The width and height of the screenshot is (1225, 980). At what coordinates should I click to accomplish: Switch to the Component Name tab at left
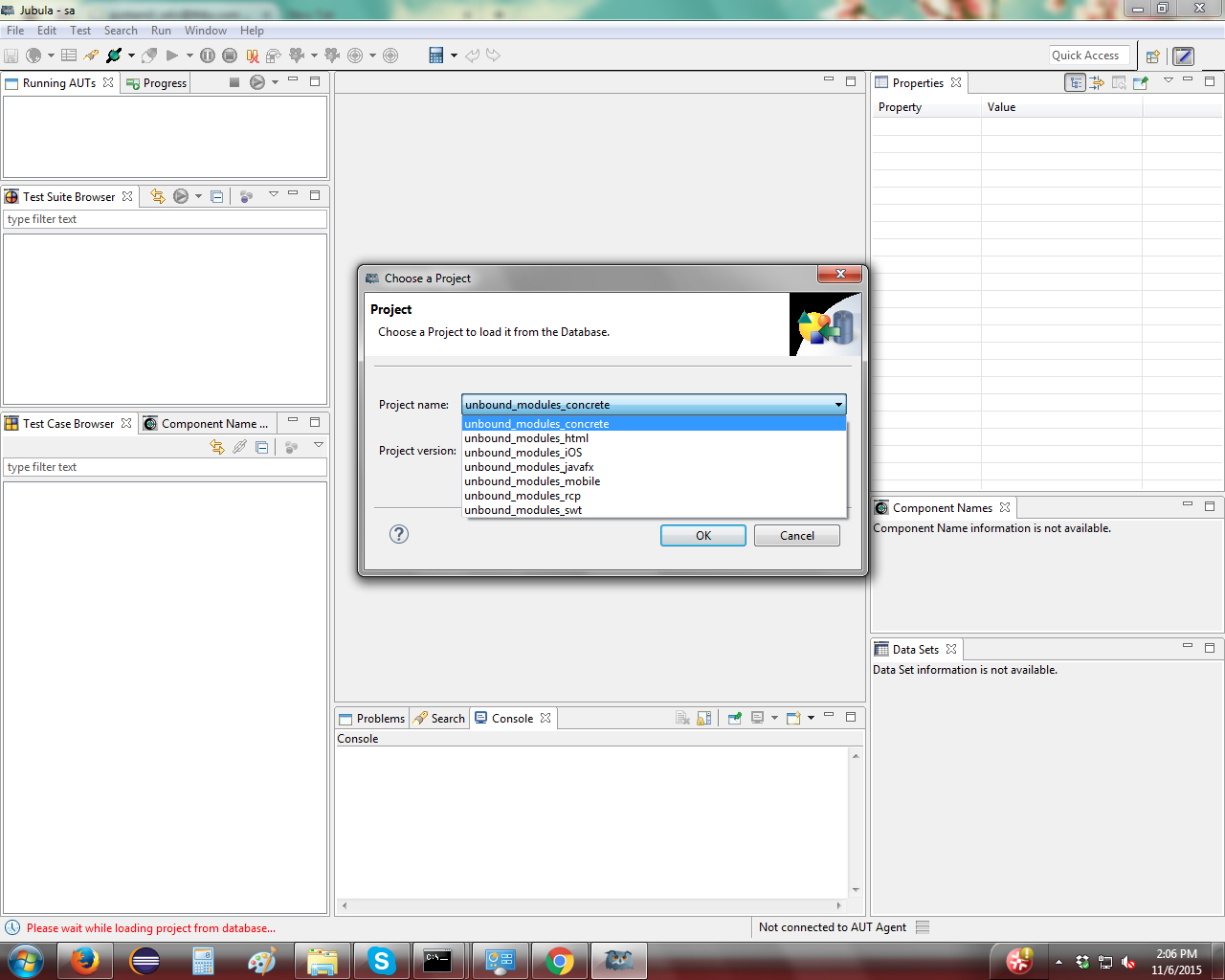tap(207, 424)
